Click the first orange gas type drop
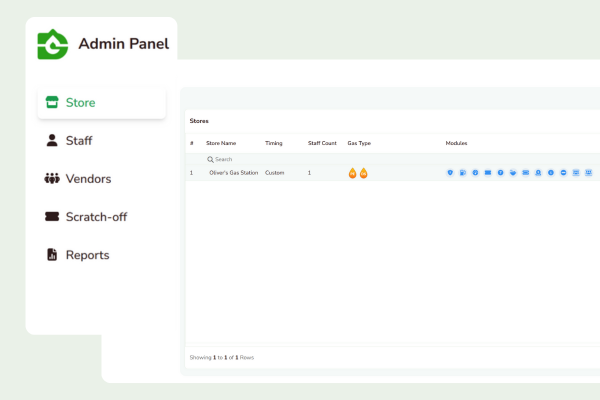600x400 pixels. point(352,173)
